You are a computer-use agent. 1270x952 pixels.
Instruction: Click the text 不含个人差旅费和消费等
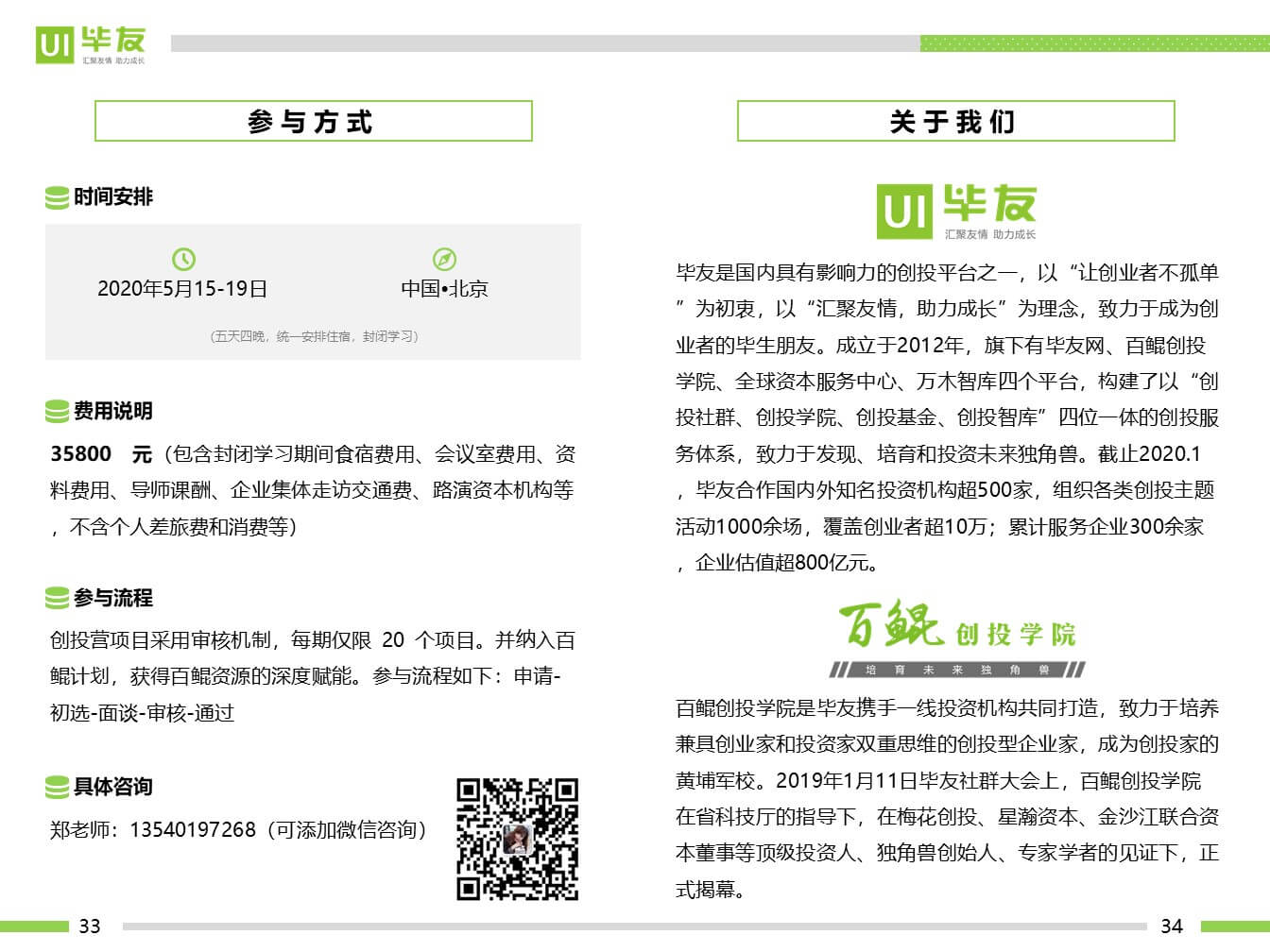180,527
